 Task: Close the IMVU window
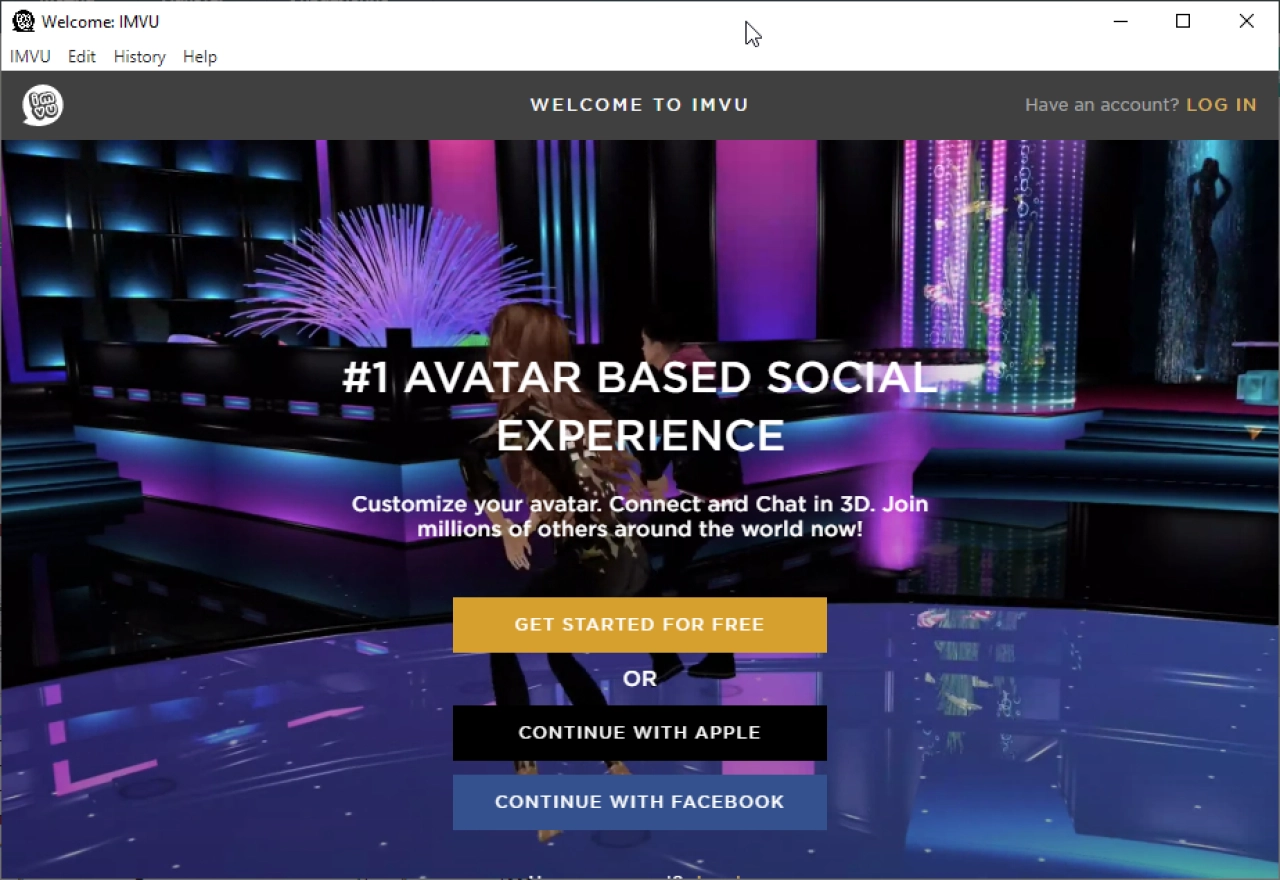[1247, 21]
